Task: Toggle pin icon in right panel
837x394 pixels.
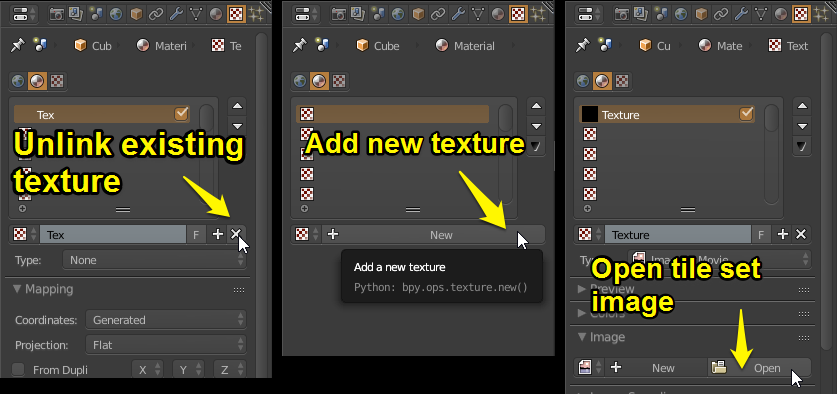Action: (582, 45)
